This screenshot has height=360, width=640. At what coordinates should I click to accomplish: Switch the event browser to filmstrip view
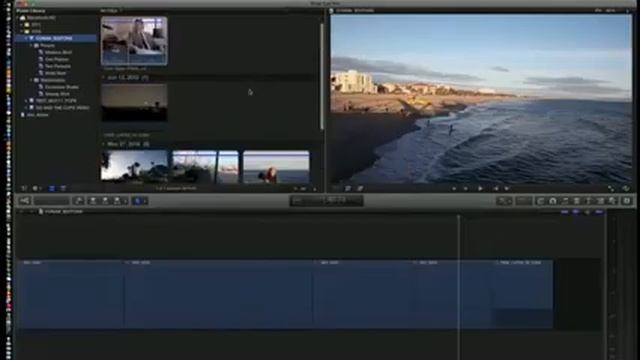(x=51, y=188)
